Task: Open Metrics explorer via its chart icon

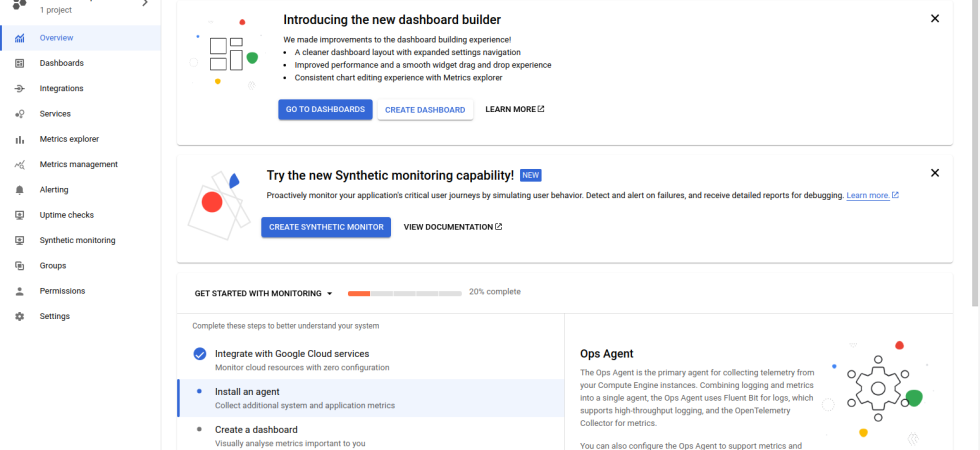Action: click(x=20, y=139)
